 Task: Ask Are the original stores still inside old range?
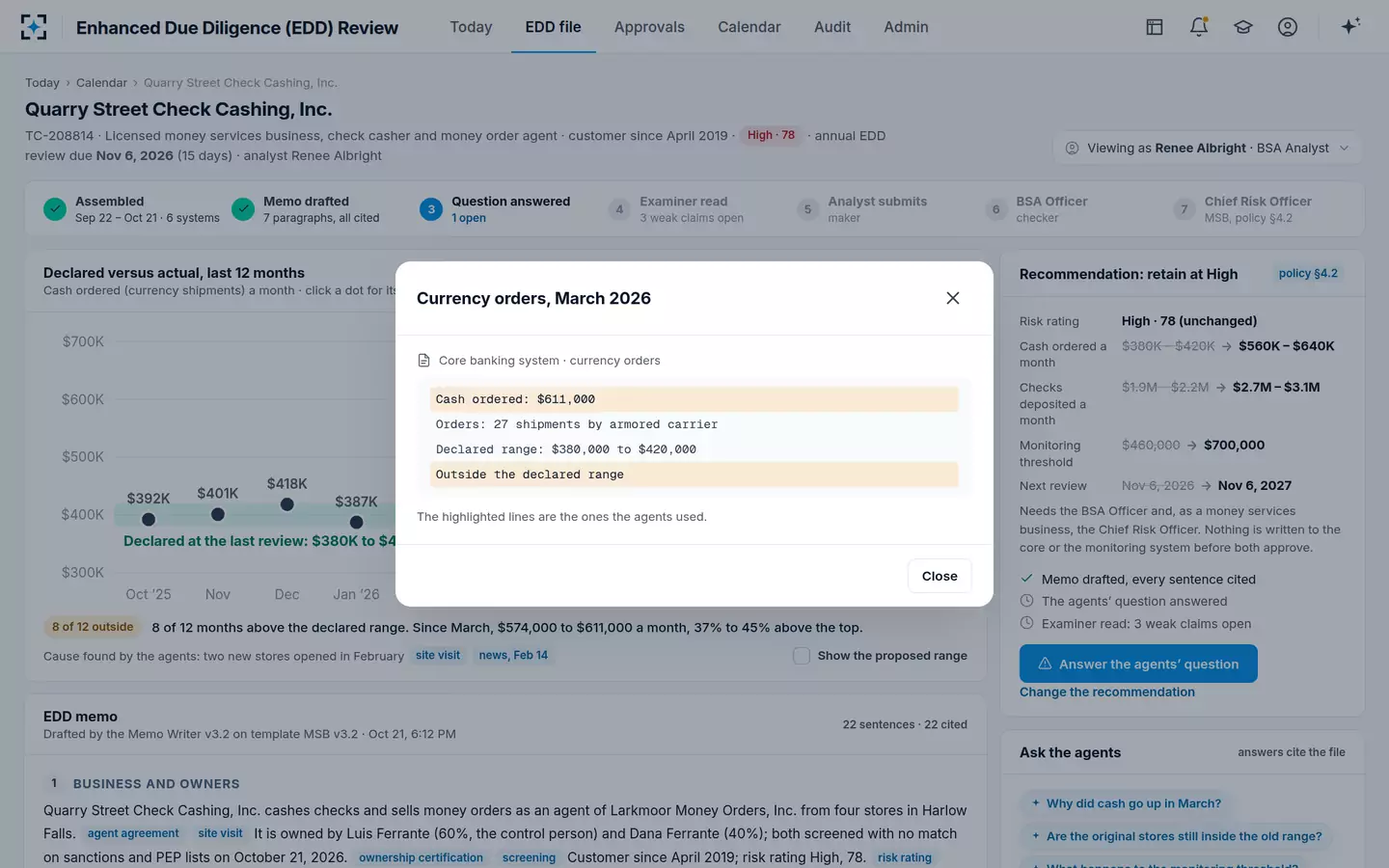(1177, 836)
